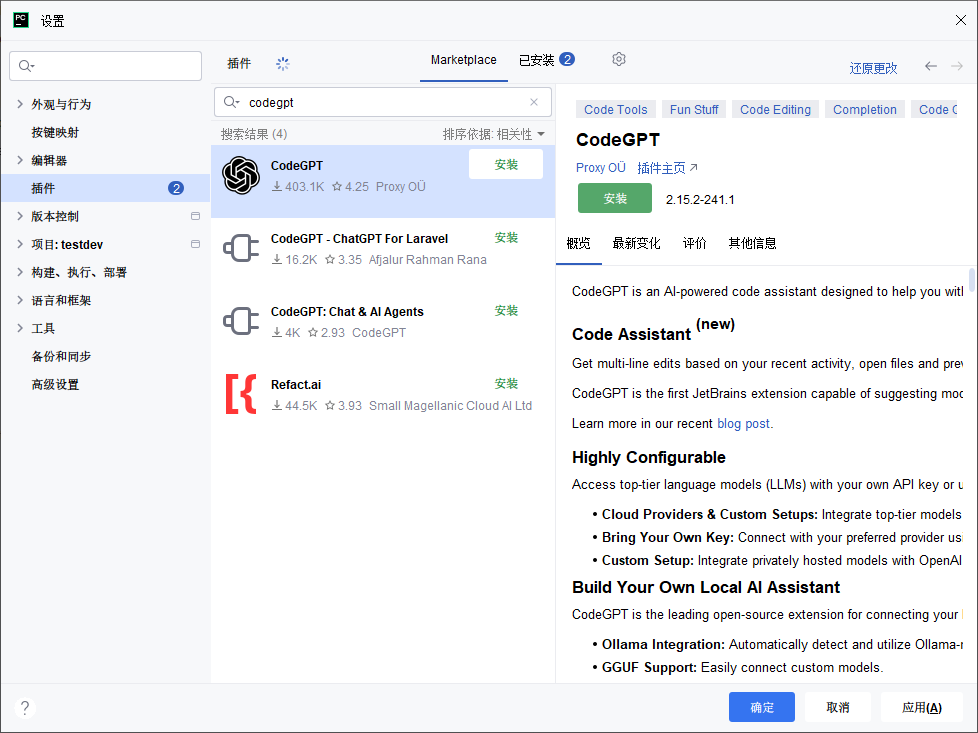Confirm with the 确定 button
This screenshot has height=733, width=978.
[762, 707]
